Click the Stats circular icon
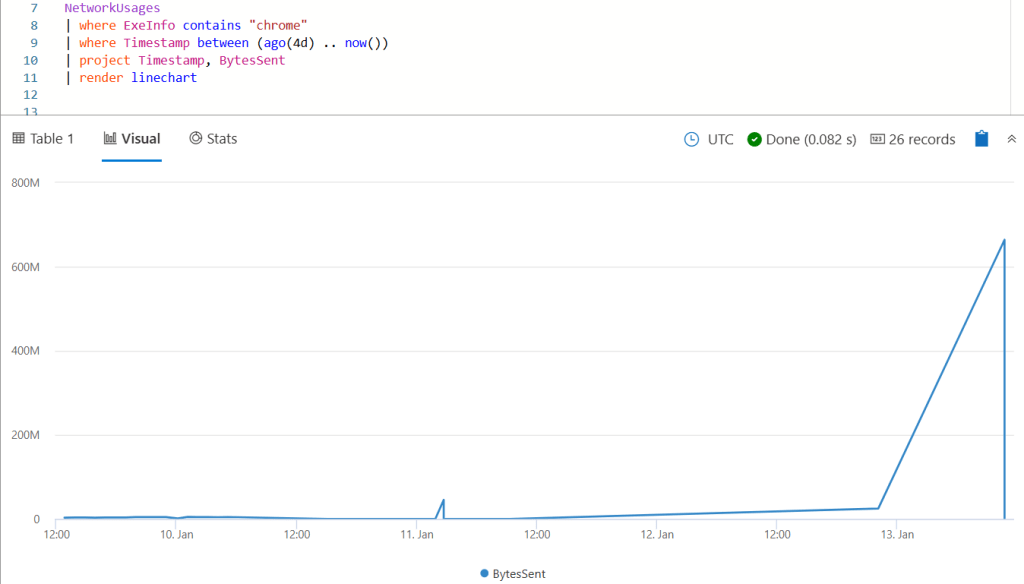The width and height of the screenshot is (1024, 584). point(196,139)
